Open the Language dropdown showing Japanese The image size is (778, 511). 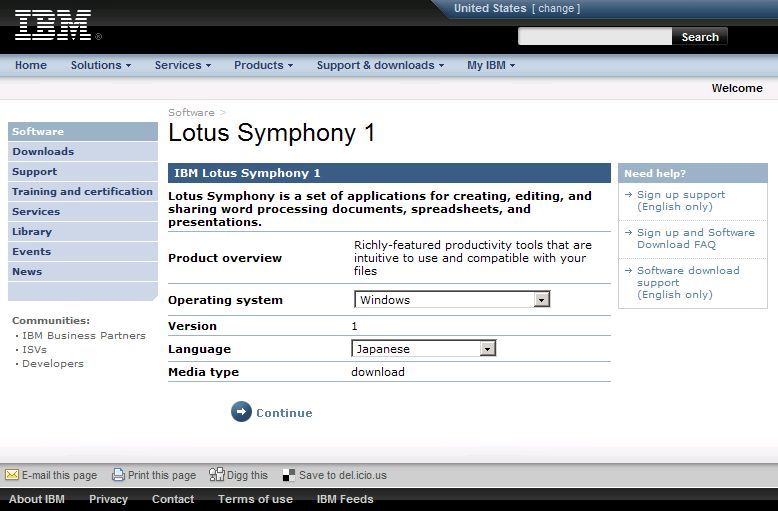pos(423,348)
